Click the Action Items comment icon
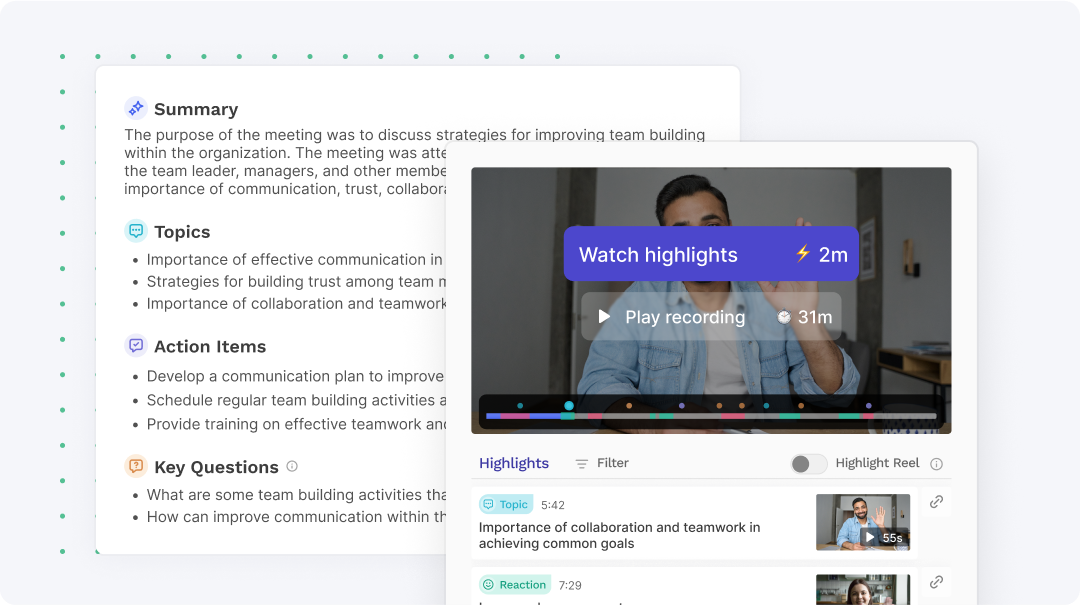The width and height of the screenshot is (1080, 605). coord(134,346)
